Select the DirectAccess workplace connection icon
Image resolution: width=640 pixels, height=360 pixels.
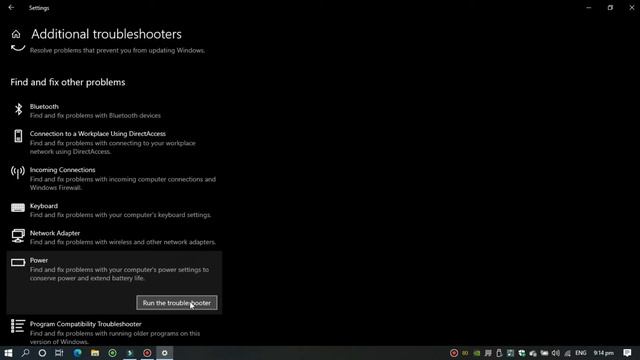tap(18, 136)
